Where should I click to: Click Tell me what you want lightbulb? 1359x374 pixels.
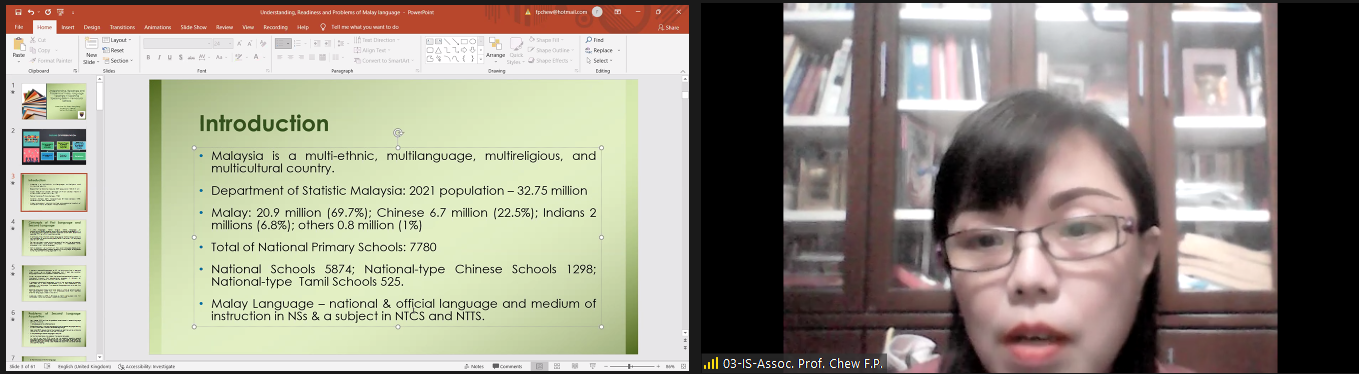pyautogui.click(x=323, y=27)
